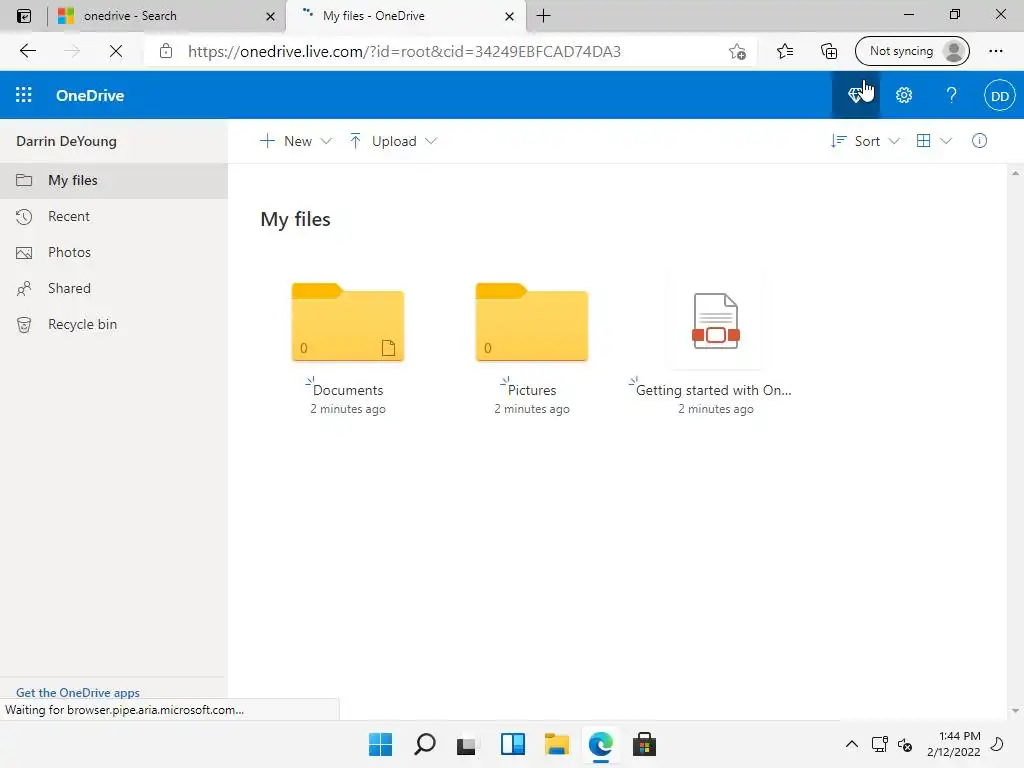Image resolution: width=1024 pixels, height=768 pixels.
Task: Expand the view options chevron
Action: click(x=946, y=141)
